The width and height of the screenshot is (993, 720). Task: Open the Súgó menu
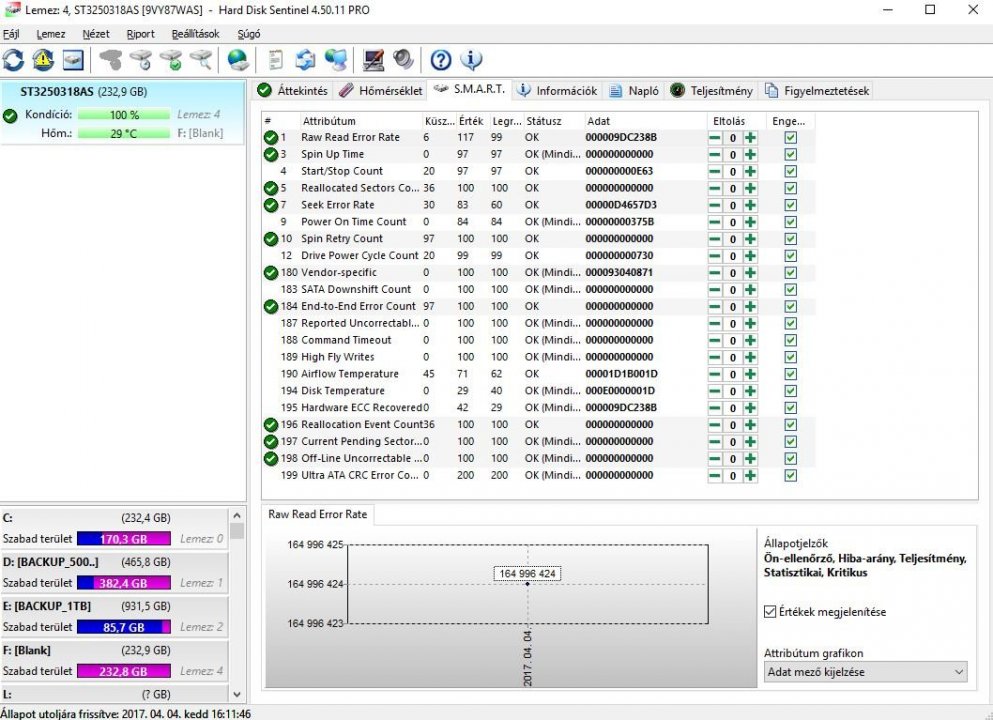tap(249, 34)
